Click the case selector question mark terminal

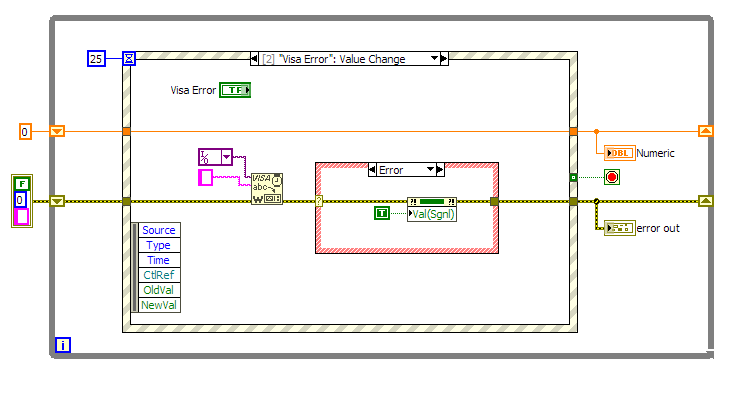tap(319, 201)
